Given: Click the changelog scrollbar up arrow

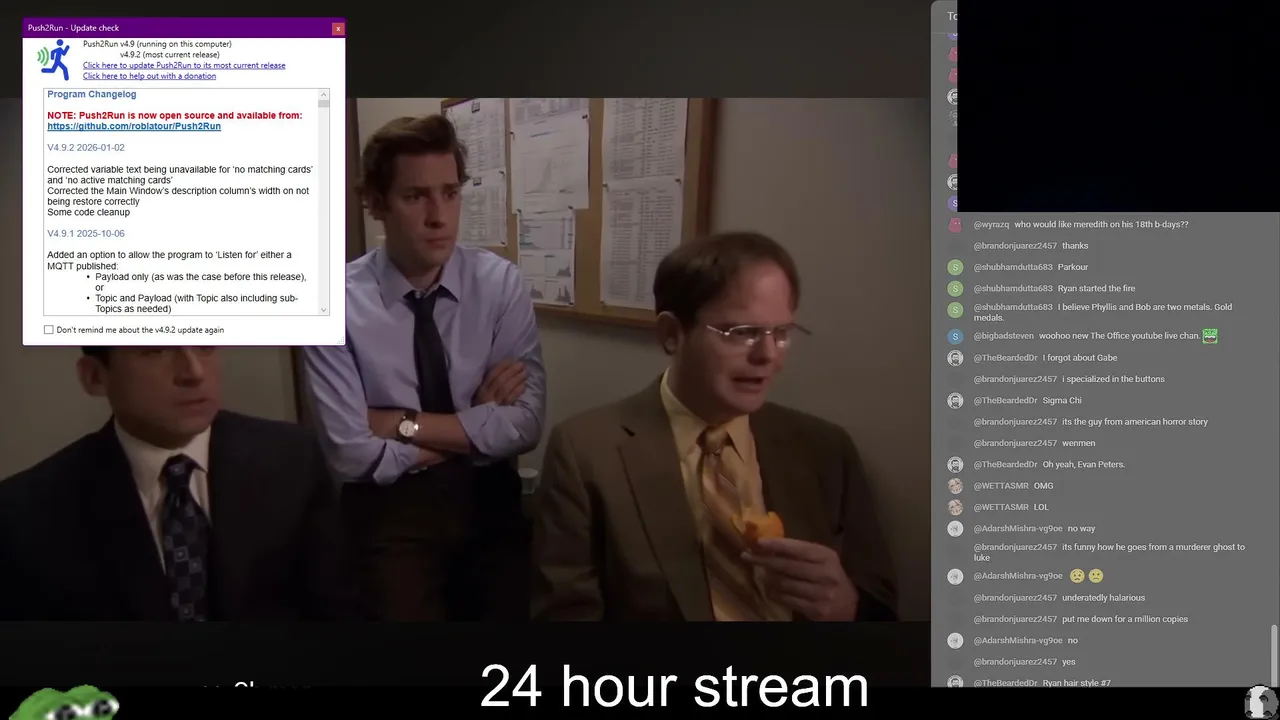Looking at the screenshot, I should [x=324, y=94].
